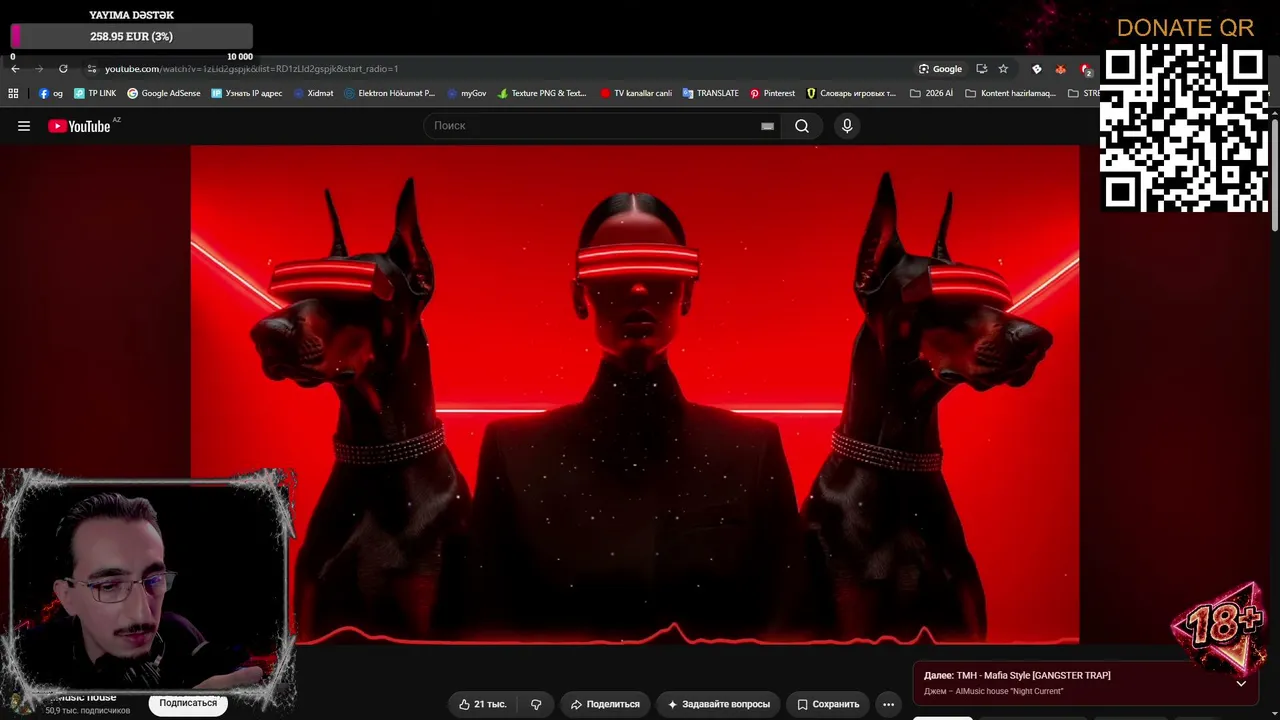The height and width of the screenshot is (720, 1280).
Task: Open the Chrome apps grid shortcut
Action: [x=13, y=93]
